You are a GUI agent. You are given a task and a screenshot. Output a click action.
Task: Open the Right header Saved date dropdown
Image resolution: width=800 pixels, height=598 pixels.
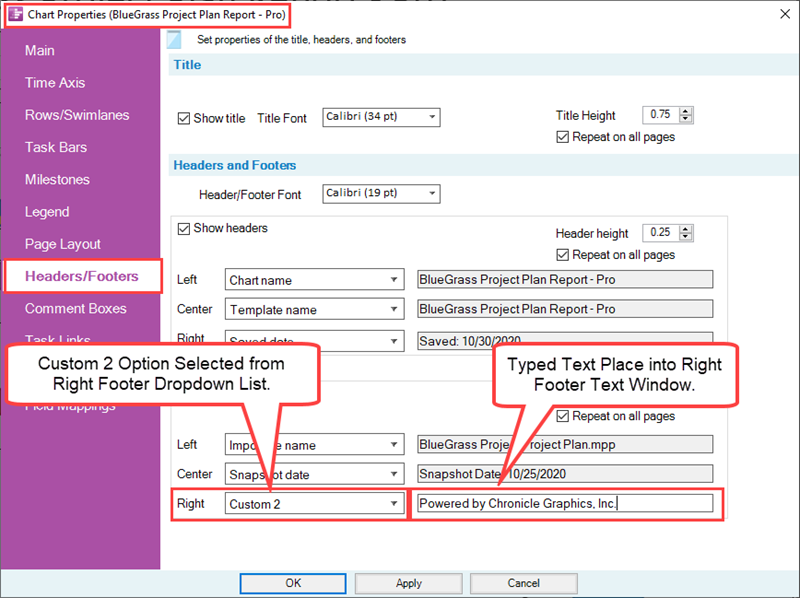pyautogui.click(x=314, y=341)
